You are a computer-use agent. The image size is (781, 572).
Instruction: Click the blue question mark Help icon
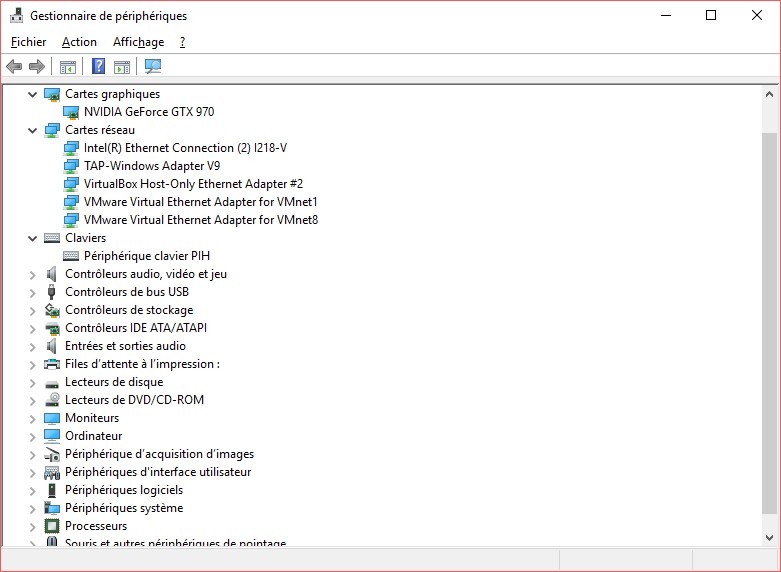pyautogui.click(x=98, y=67)
